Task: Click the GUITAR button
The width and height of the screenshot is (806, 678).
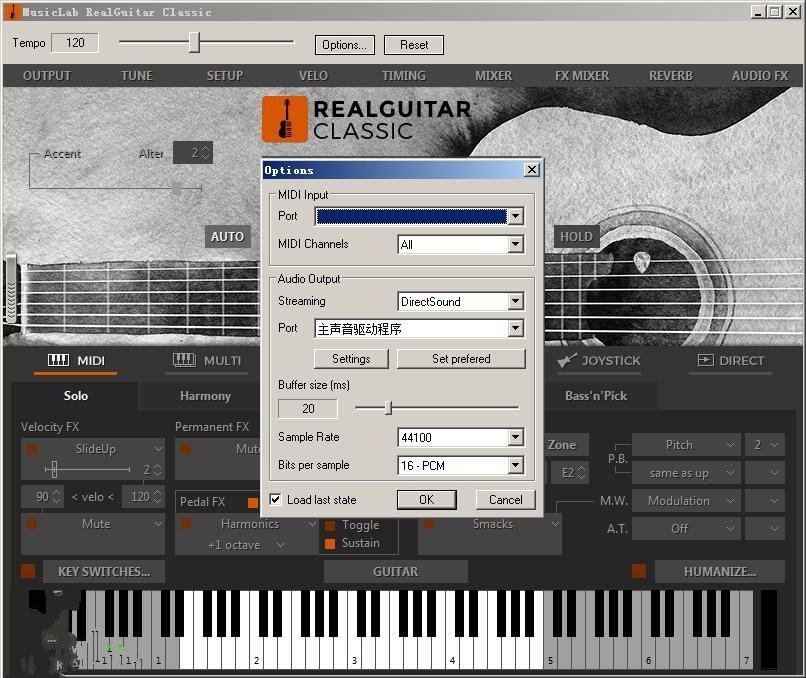Action: pos(396,572)
